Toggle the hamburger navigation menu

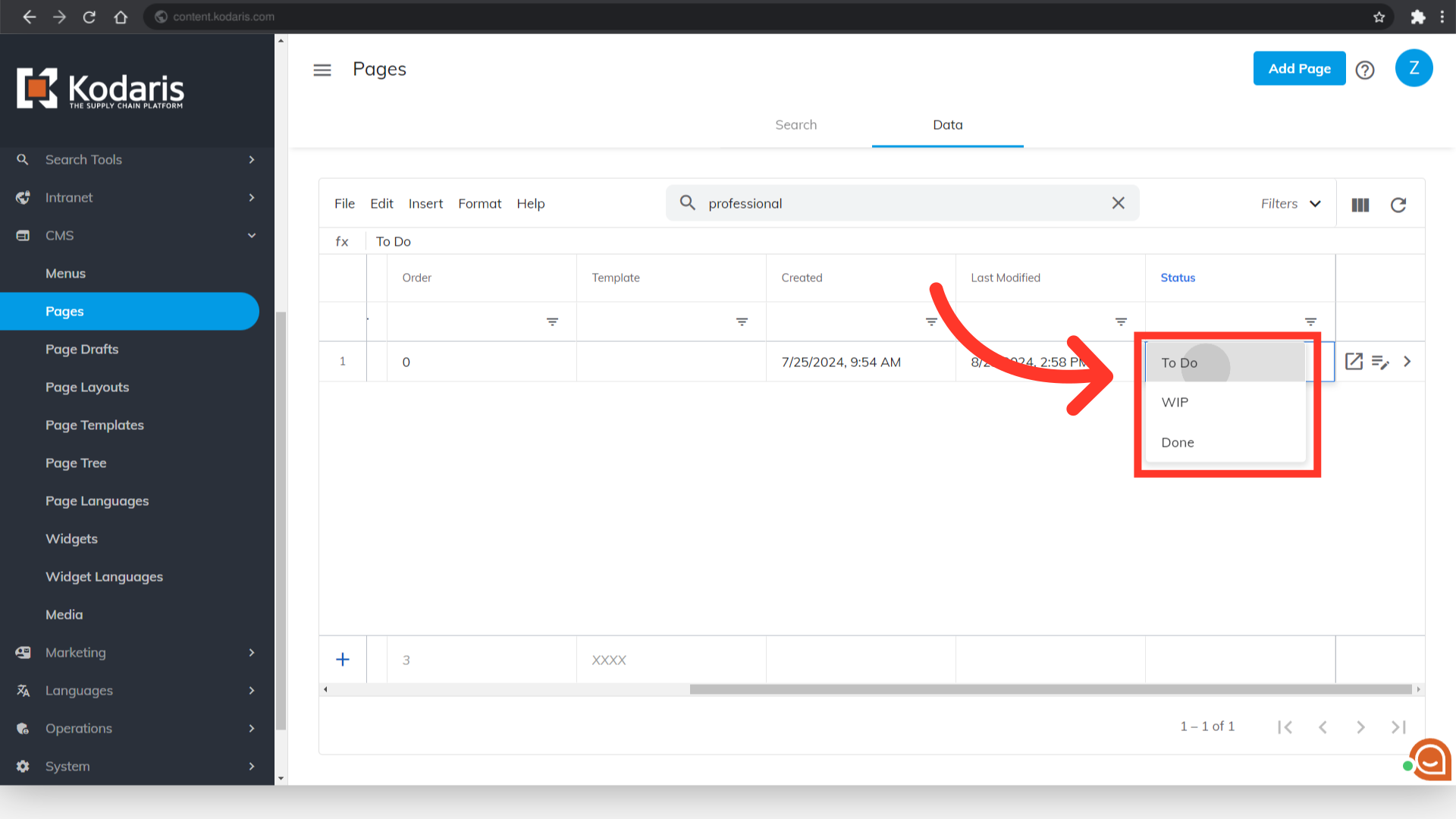(x=322, y=70)
